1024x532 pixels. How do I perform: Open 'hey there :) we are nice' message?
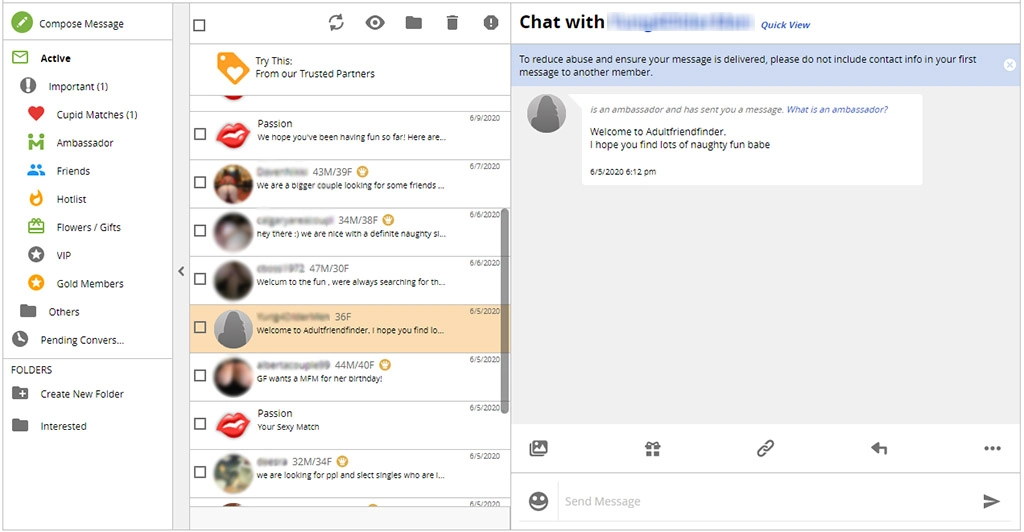point(350,232)
